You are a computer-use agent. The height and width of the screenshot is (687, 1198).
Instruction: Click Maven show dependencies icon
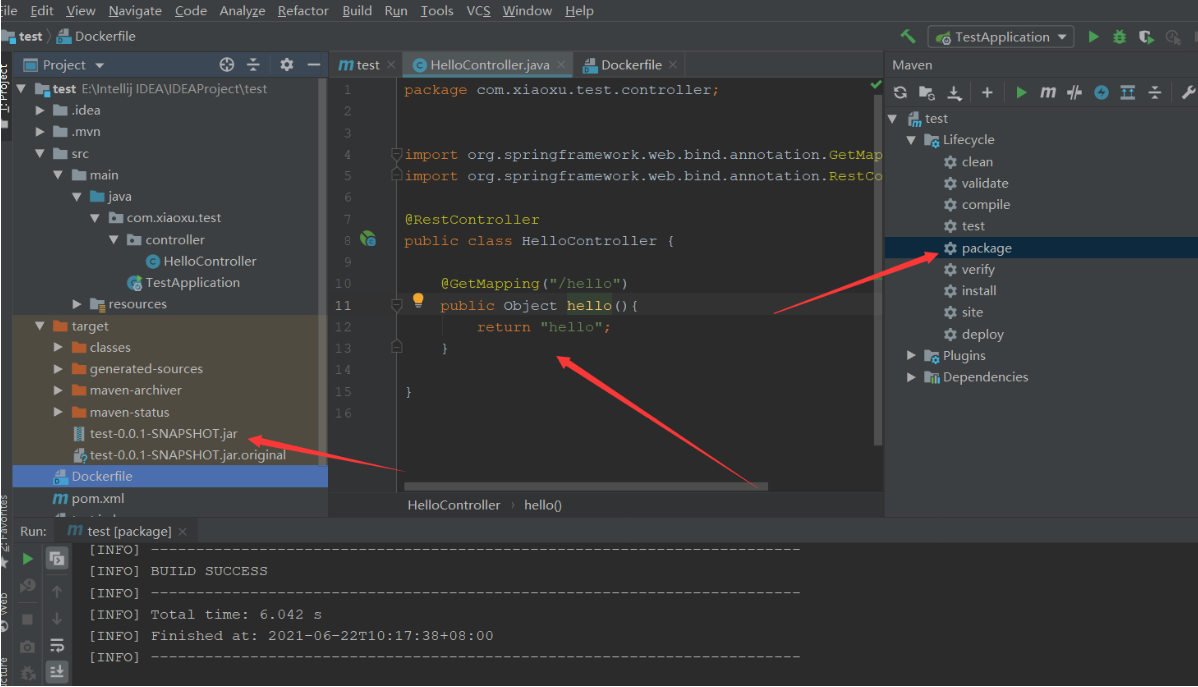[1128, 92]
